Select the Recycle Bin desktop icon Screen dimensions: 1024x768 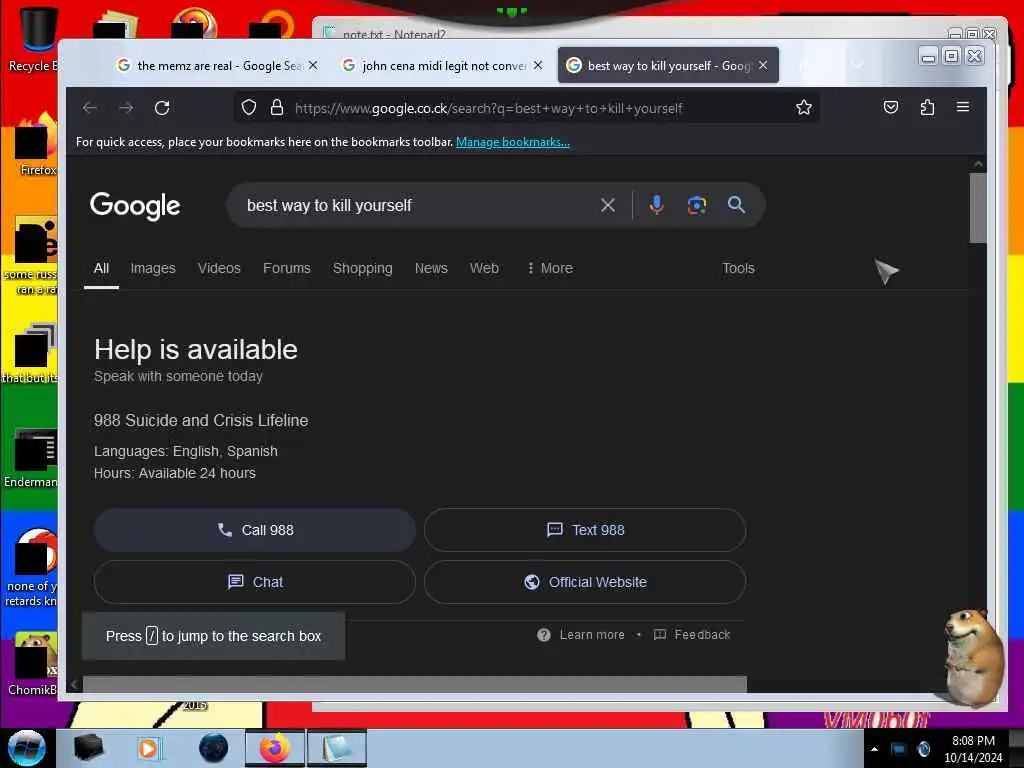pos(36,39)
